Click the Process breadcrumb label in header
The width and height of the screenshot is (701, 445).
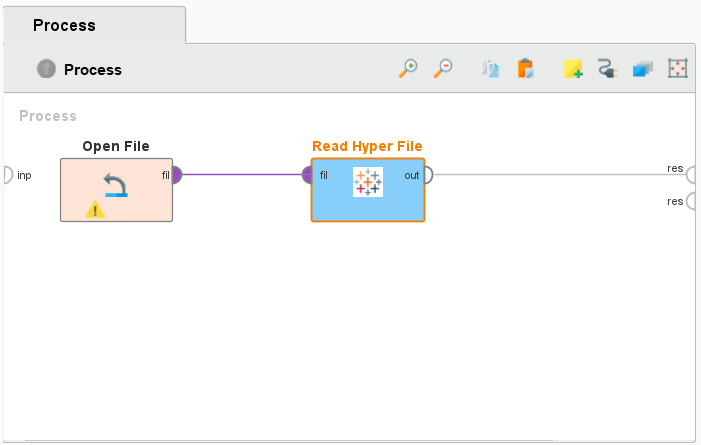93,70
